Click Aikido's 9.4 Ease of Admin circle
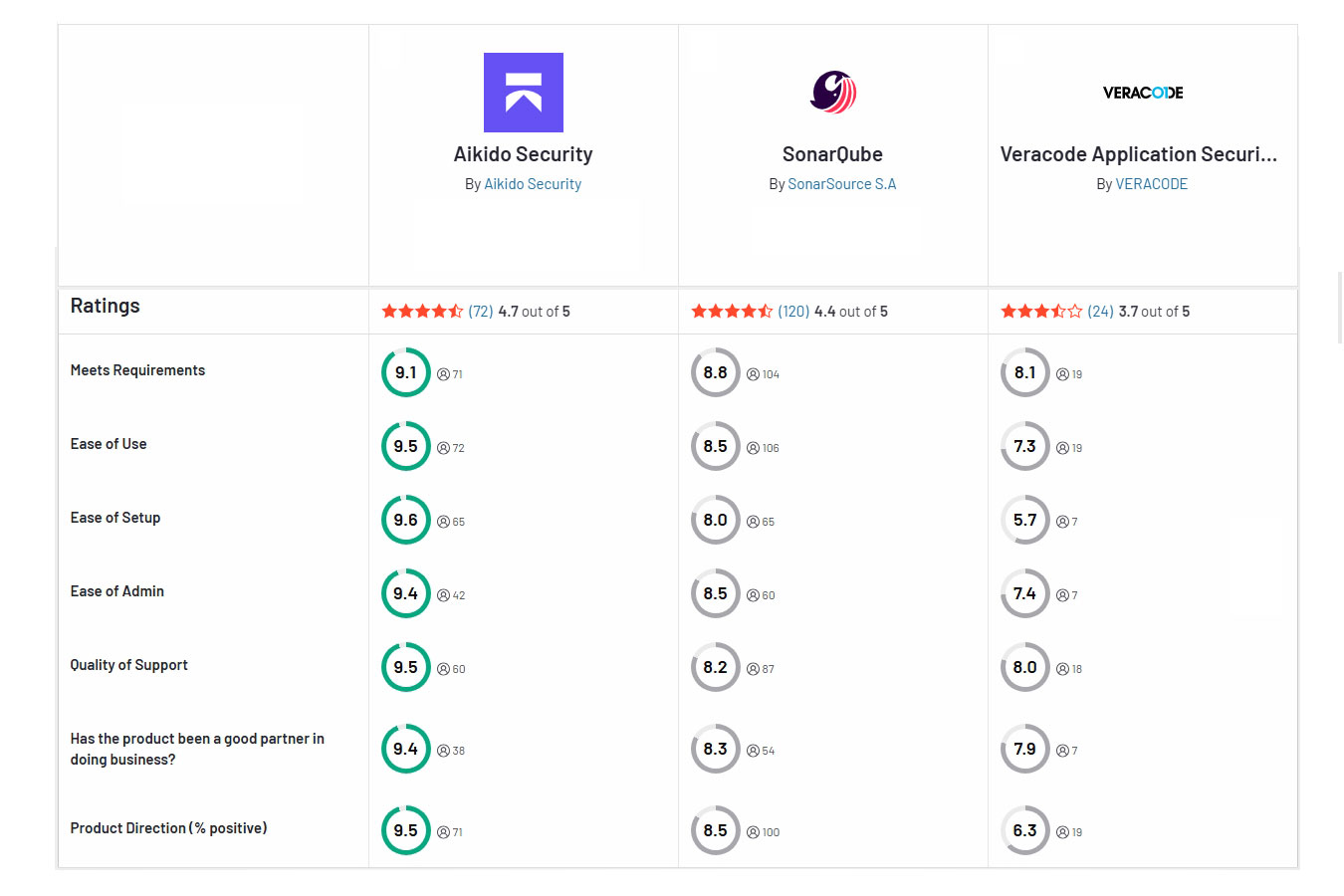1344x896 pixels. point(406,593)
